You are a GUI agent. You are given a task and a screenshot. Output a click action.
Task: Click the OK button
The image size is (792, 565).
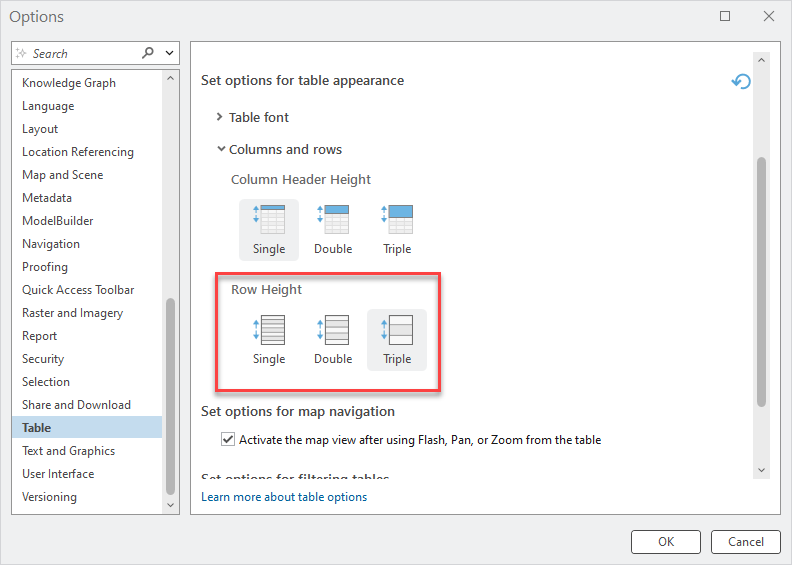click(665, 542)
